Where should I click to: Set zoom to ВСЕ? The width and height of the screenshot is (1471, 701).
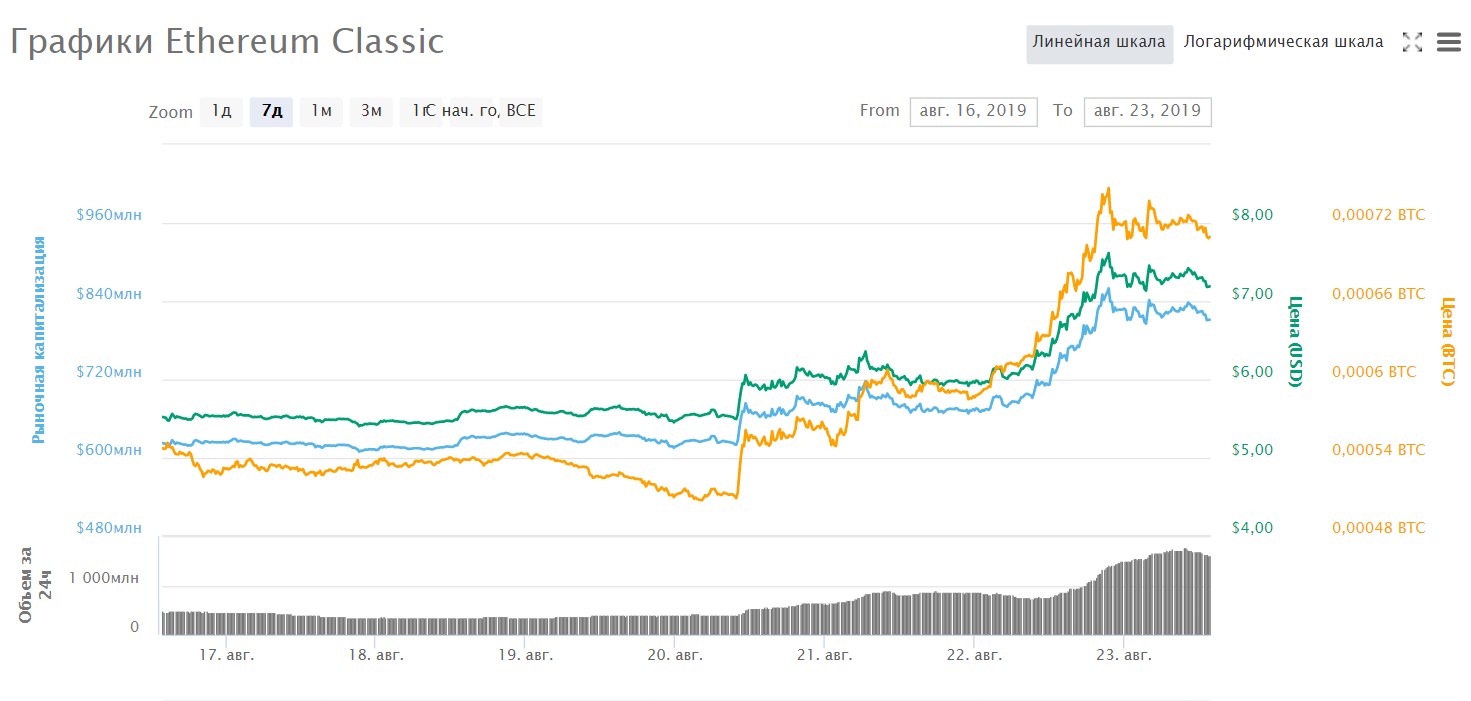tap(521, 111)
